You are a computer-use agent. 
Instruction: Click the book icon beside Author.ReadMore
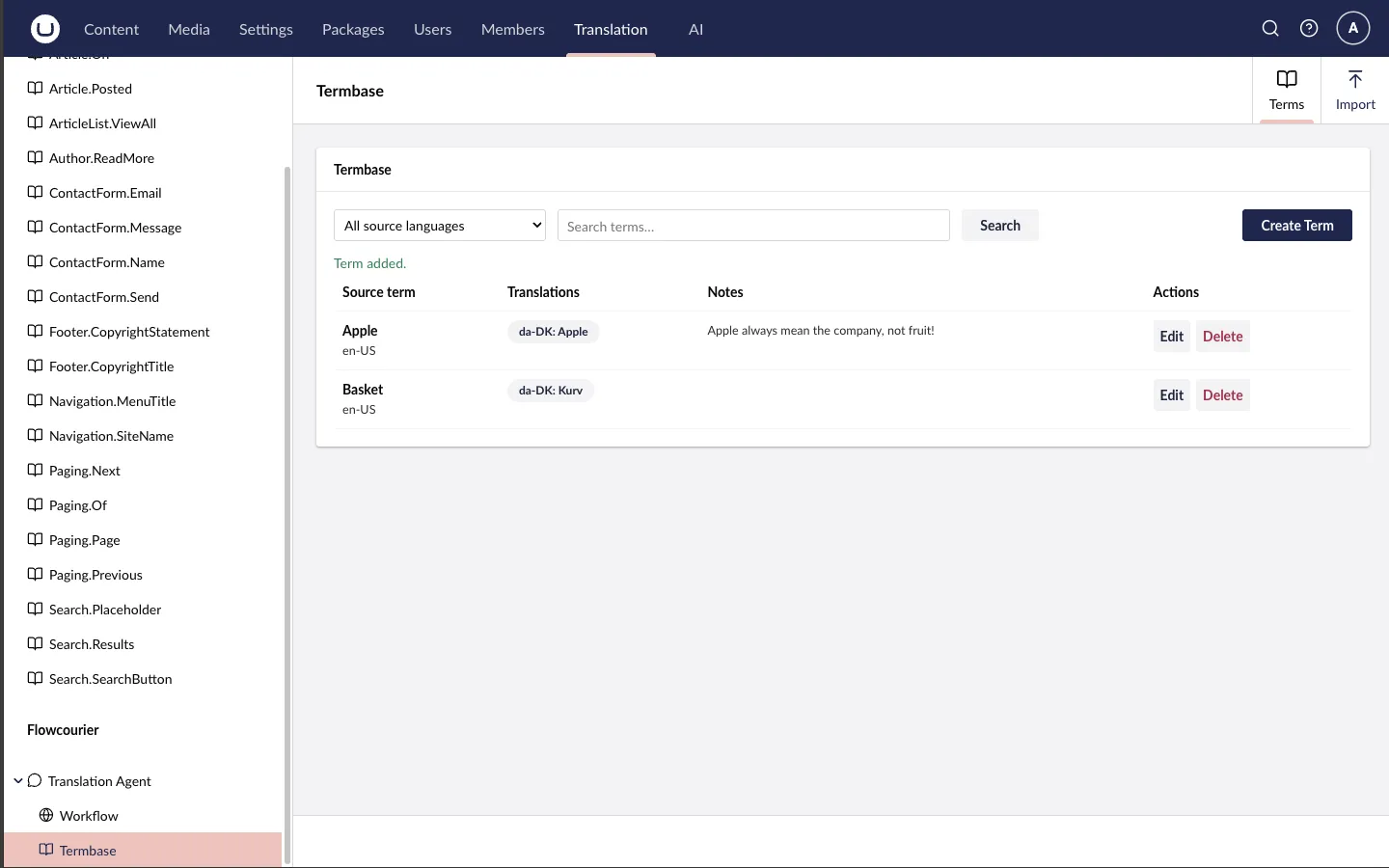click(x=35, y=158)
